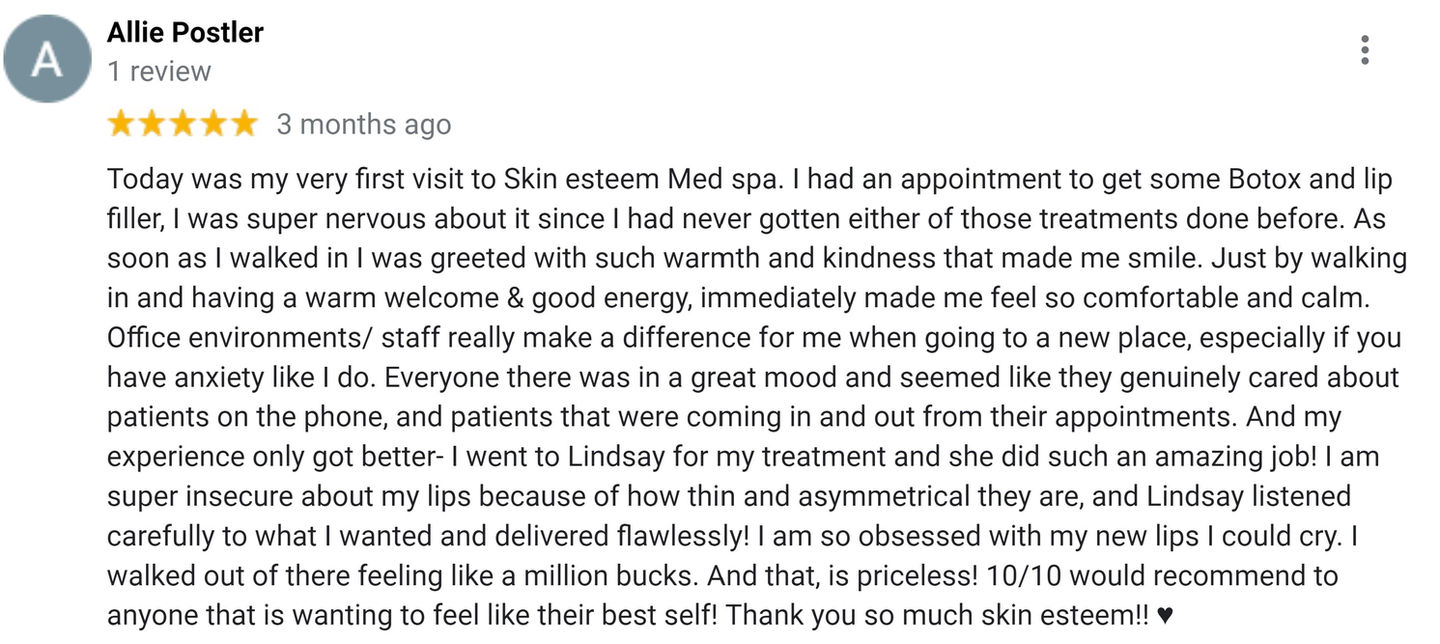Screen dimensions: 1440x644
Task: Open reviewer name Allie Postler's profile
Action: point(185,32)
